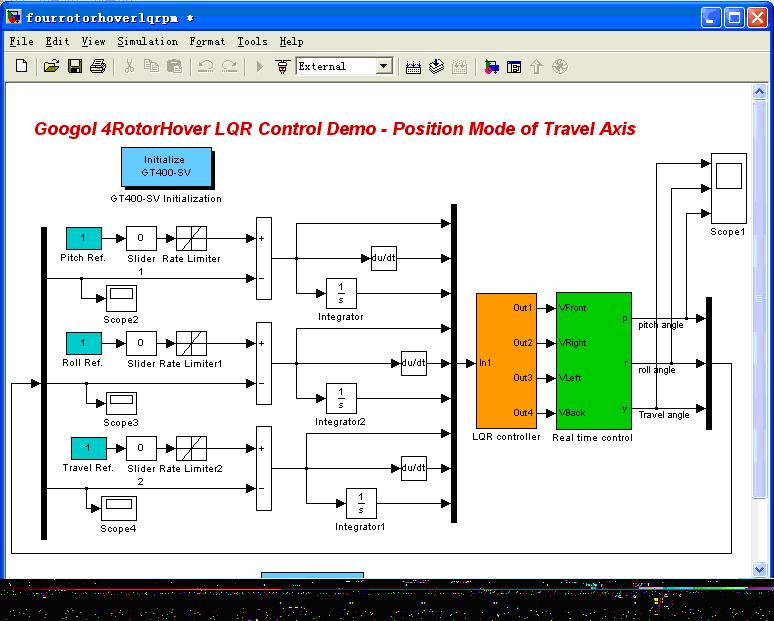Open the Model Explorer icon
The height and width of the screenshot is (621, 774).
514,67
